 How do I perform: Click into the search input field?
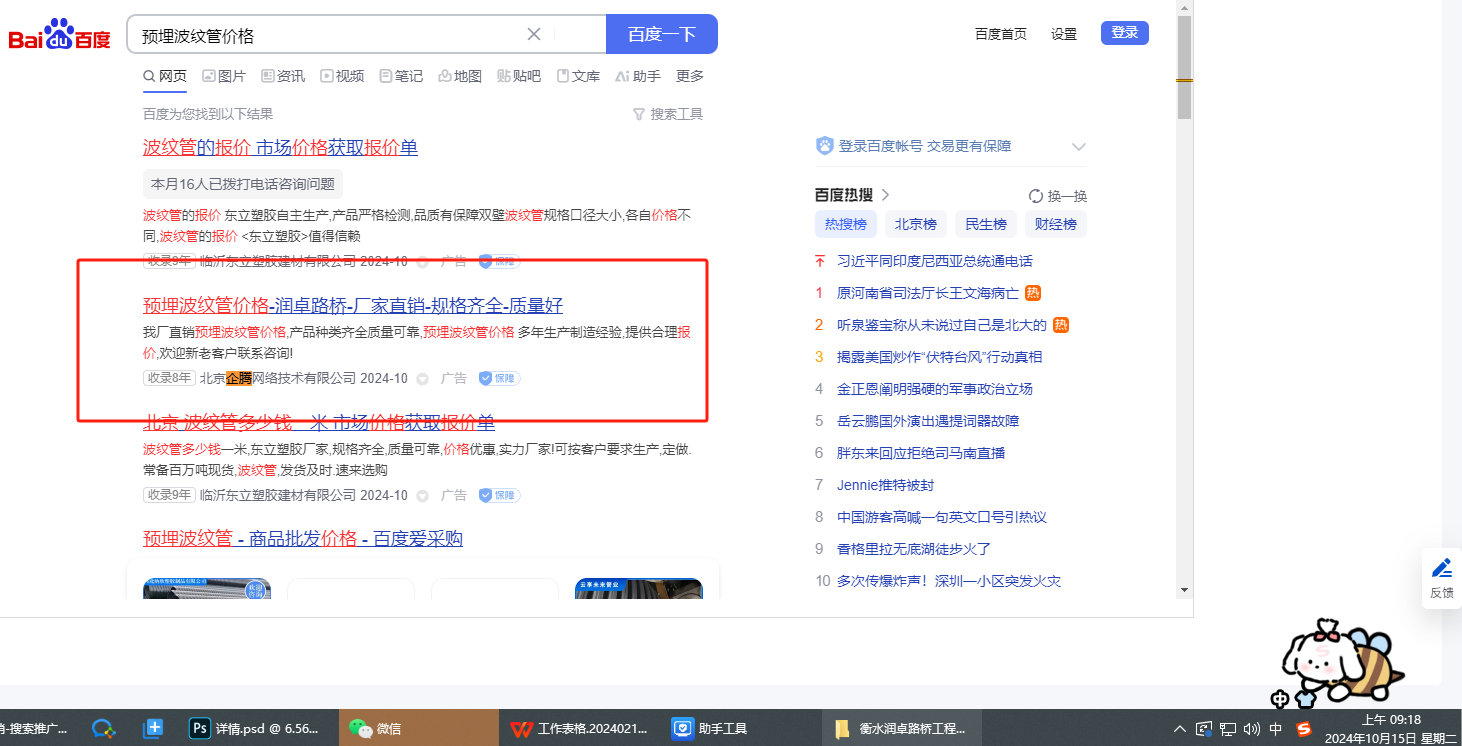[330, 35]
